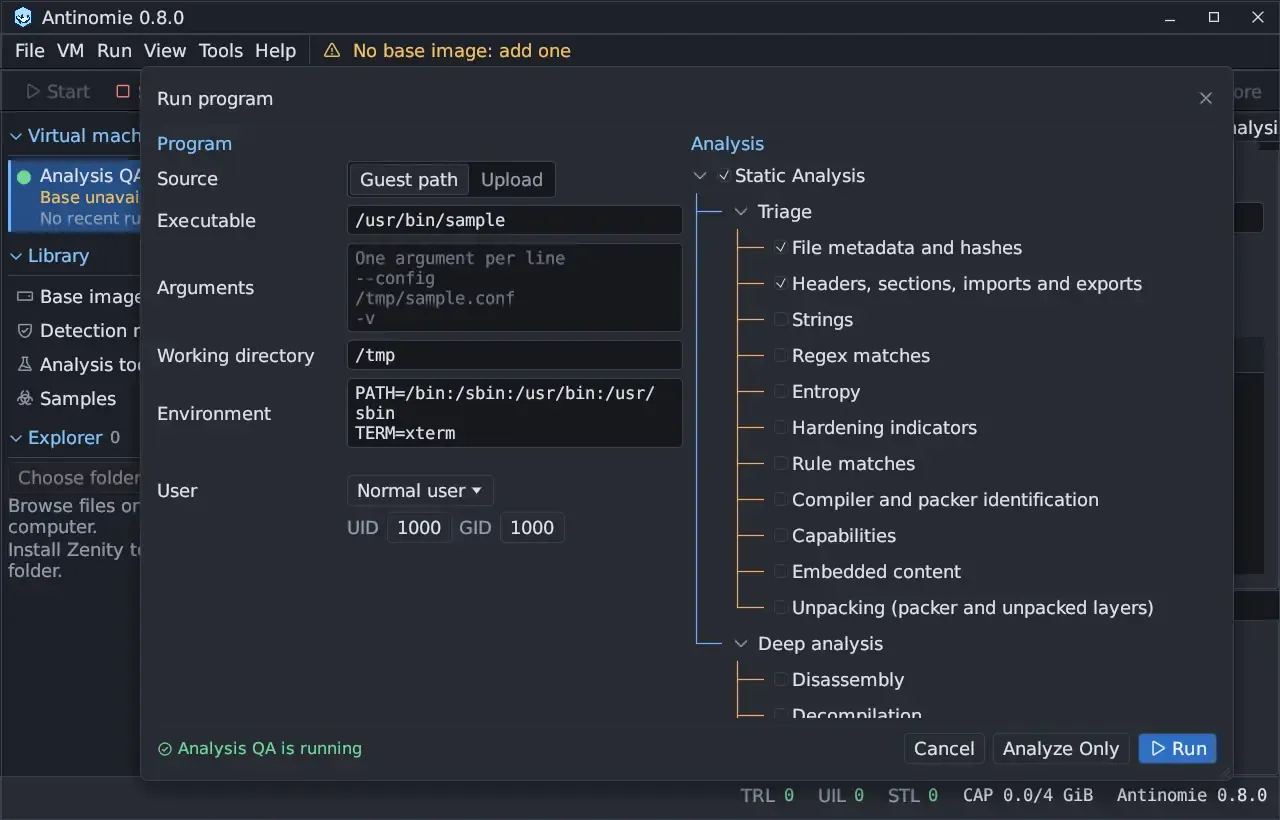This screenshot has height=820, width=1280.
Task: Enable Compiler and packer identification
Action: [781, 500]
